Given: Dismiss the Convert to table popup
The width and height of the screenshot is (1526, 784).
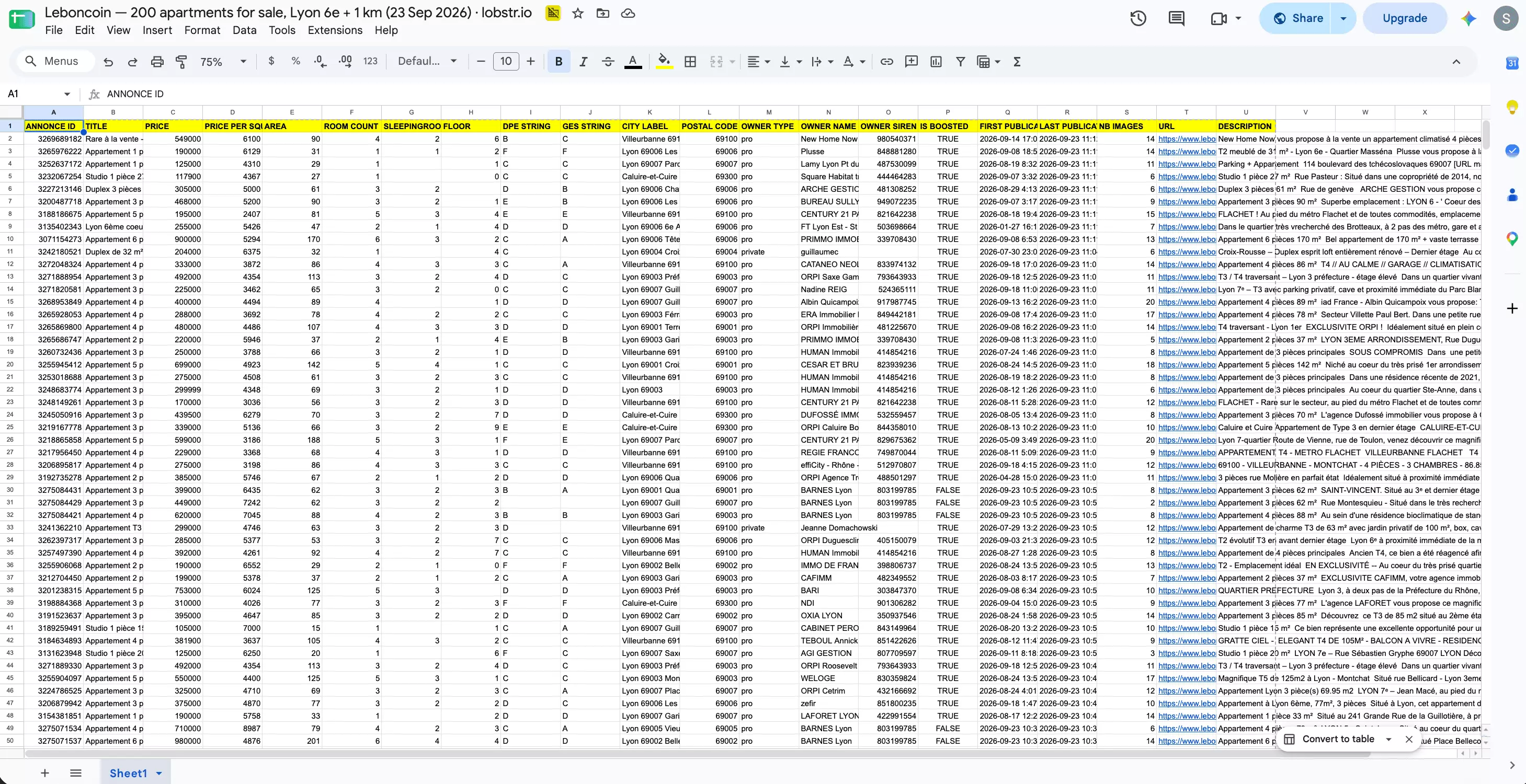Looking at the screenshot, I should point(1409,739).
